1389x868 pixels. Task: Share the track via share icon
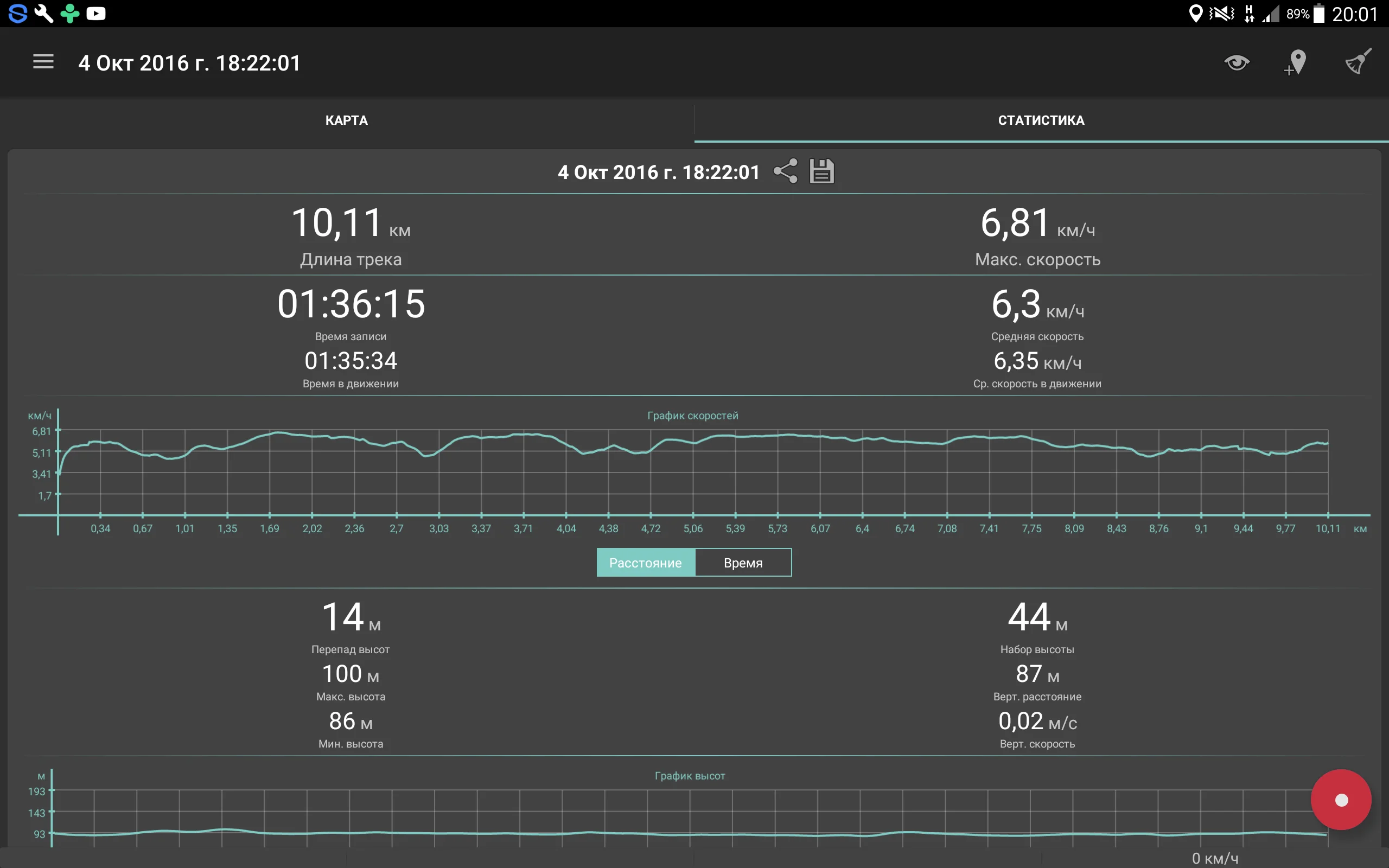point(785,171)
